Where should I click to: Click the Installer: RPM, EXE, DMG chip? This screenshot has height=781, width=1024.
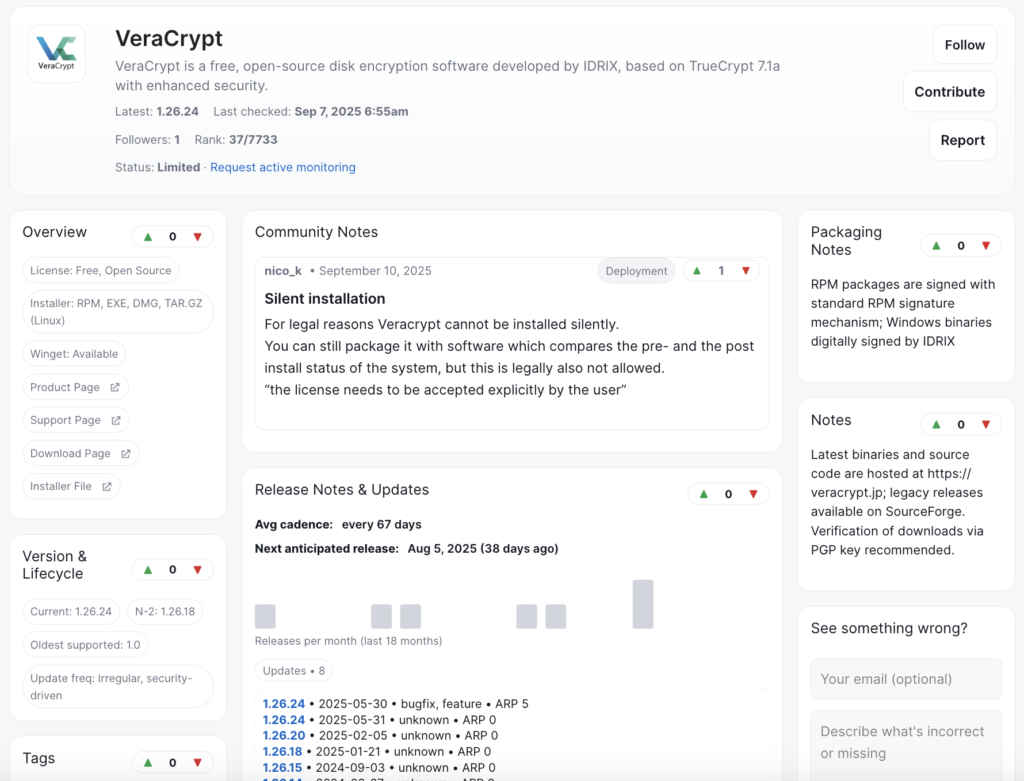click(x=118, y=312)
